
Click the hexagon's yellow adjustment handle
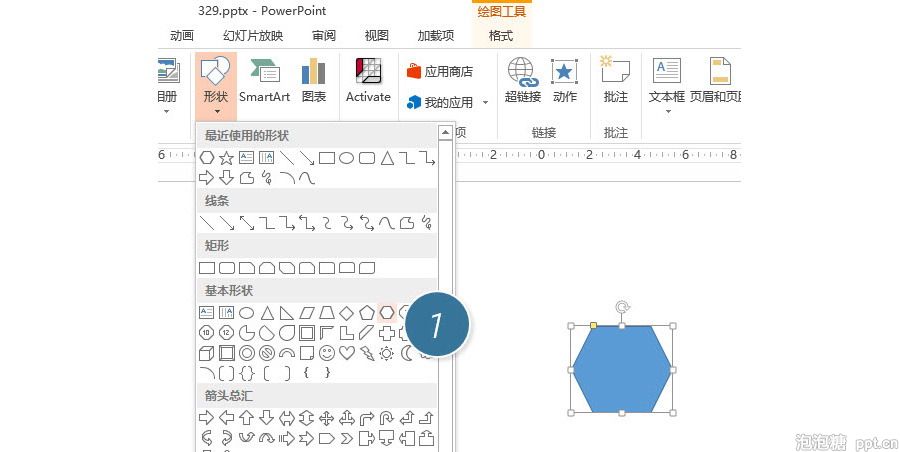[x=593, y=326]
